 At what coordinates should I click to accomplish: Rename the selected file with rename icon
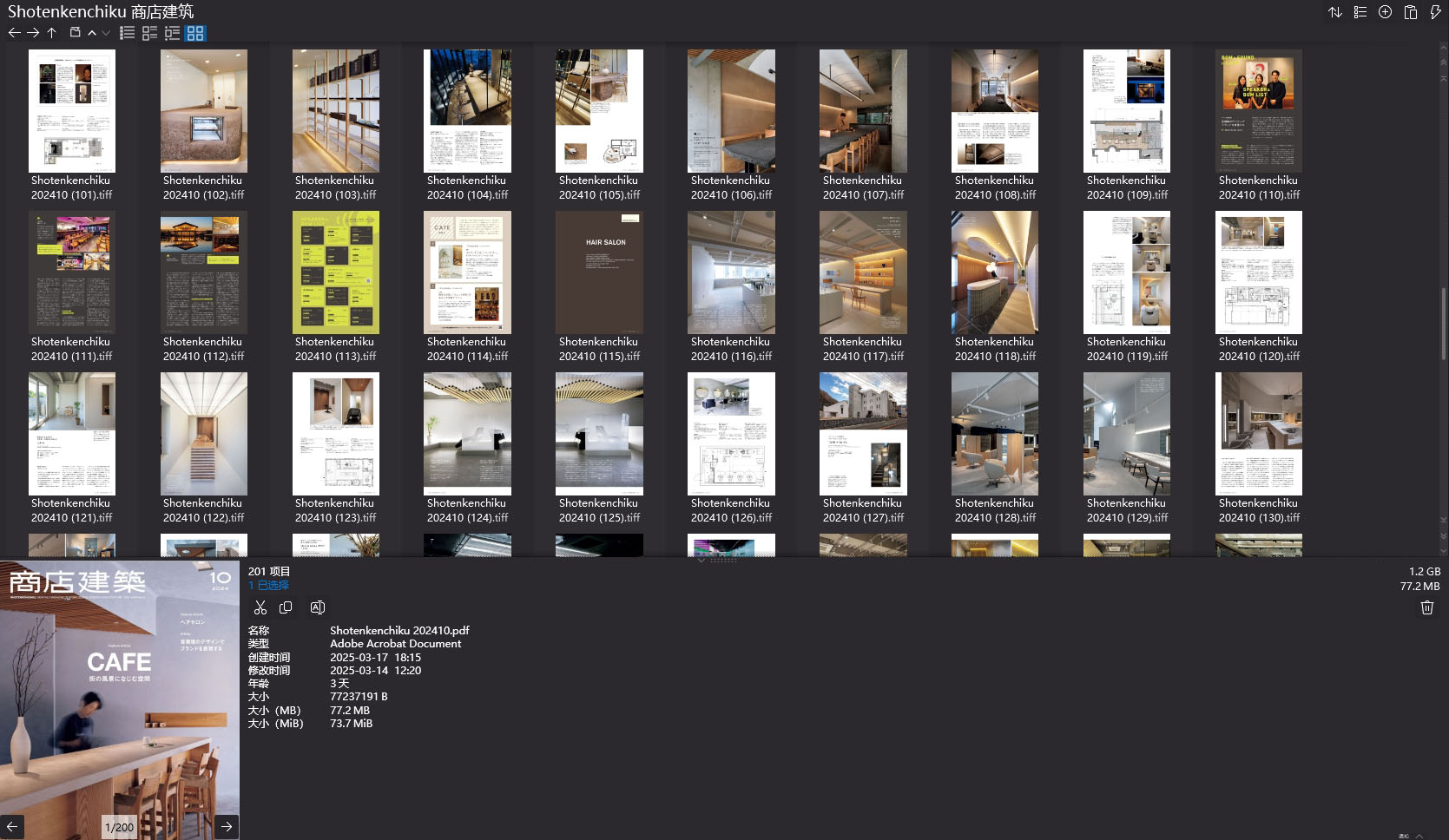click(x=317, y=607)
